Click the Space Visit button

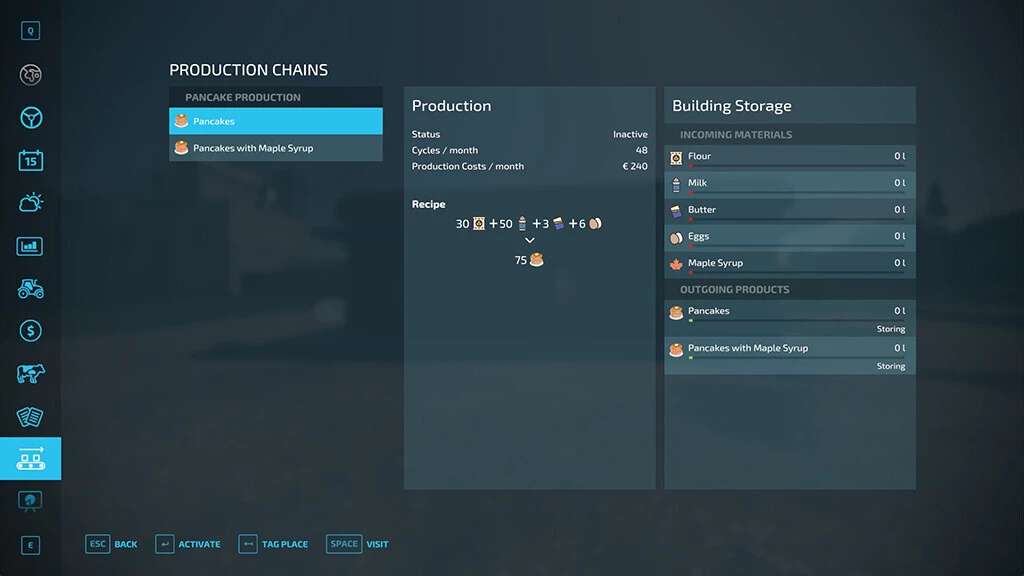(359, 544)
